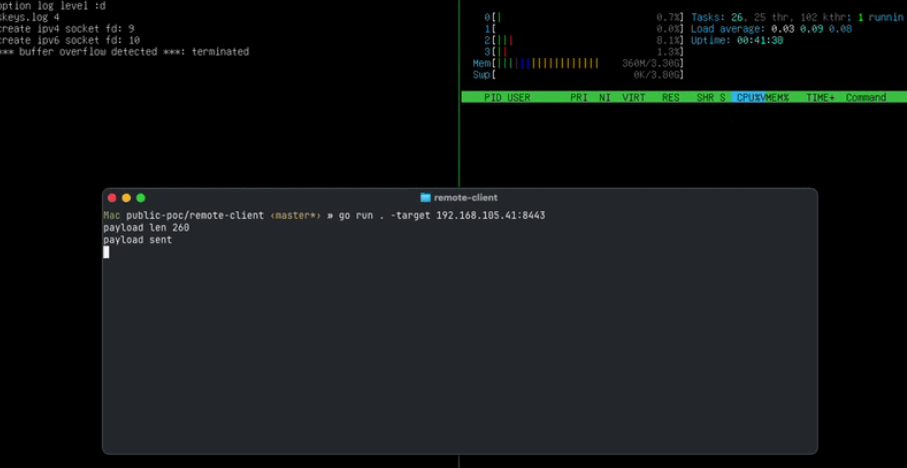Click the SHR column header in htop

705,98
